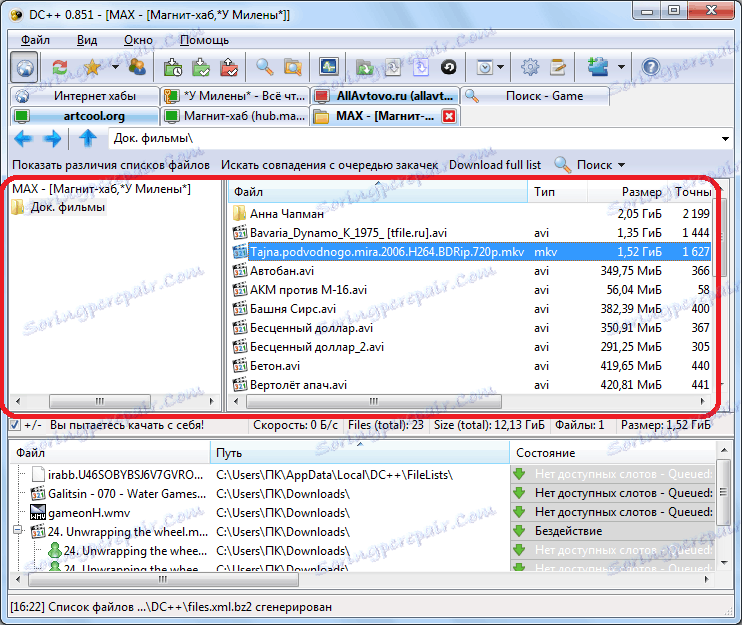The height and width of the screenshot is (625, 742).
Task: Go forward with blue right arrow
Action: click(x=52, y=139)
